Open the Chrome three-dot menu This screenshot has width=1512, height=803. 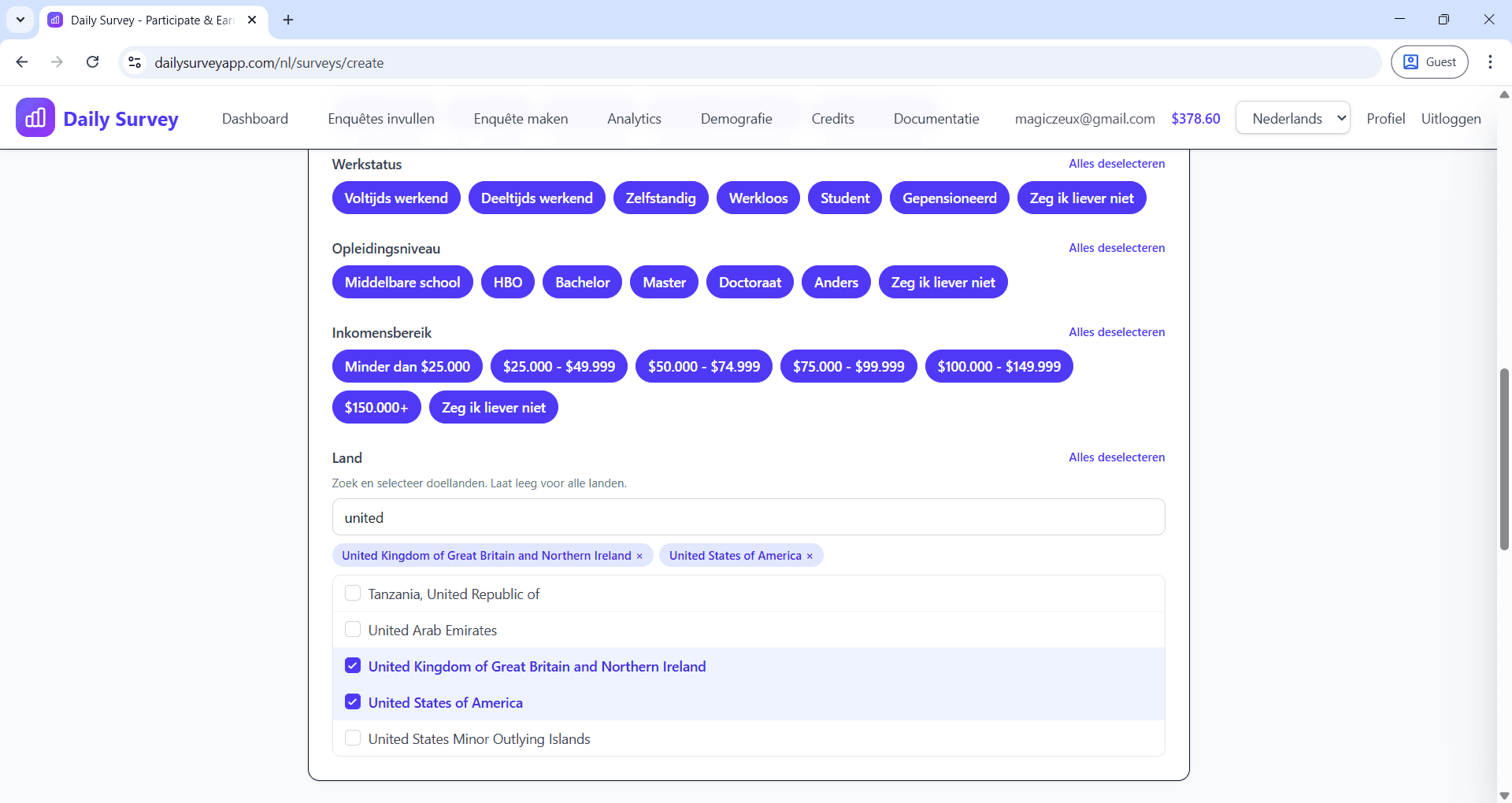(1490, 62)
